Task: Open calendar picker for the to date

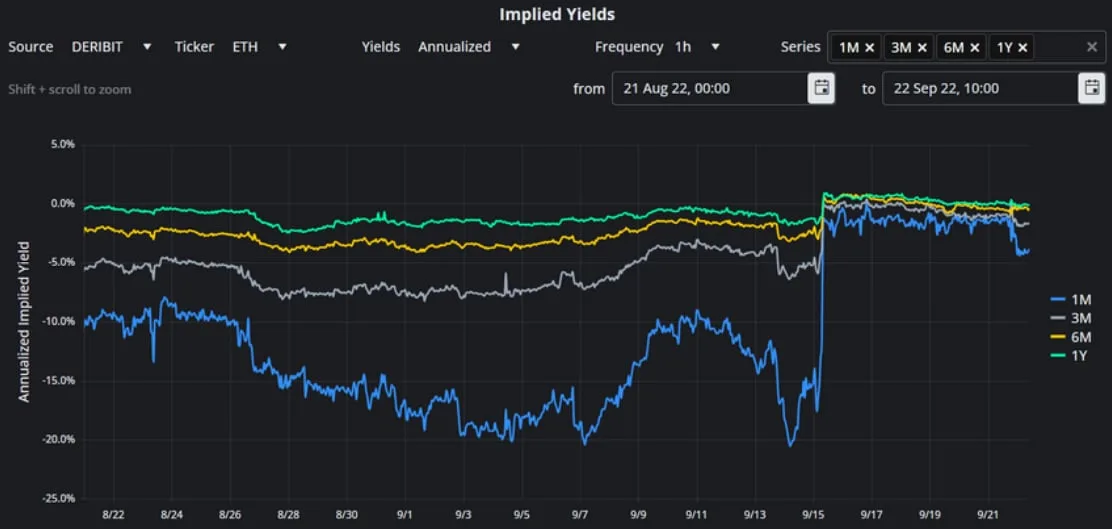Action: tap(1092, 89)
